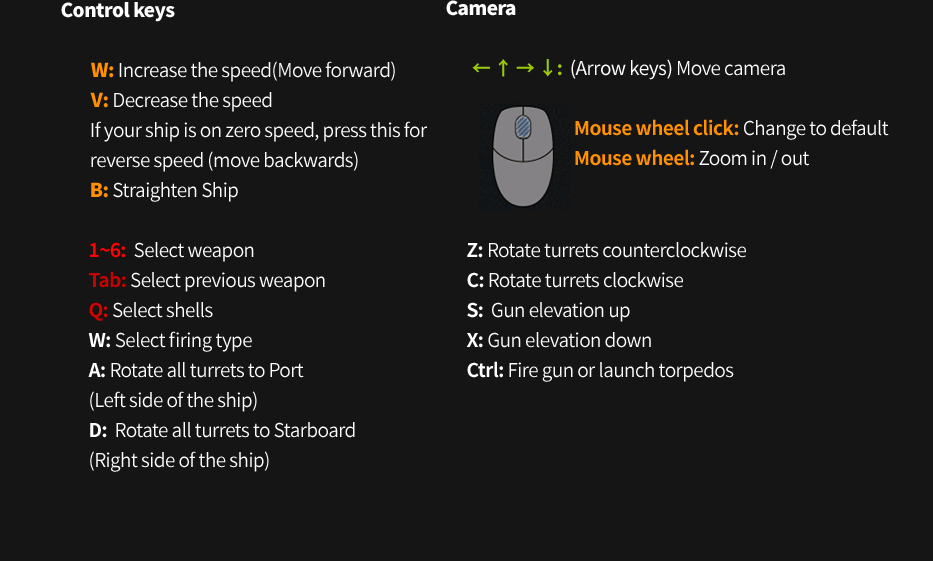Click the blue scroll wheel on the mouse
The height and width of the screenshot is (561, 933).
click(524, 127)
